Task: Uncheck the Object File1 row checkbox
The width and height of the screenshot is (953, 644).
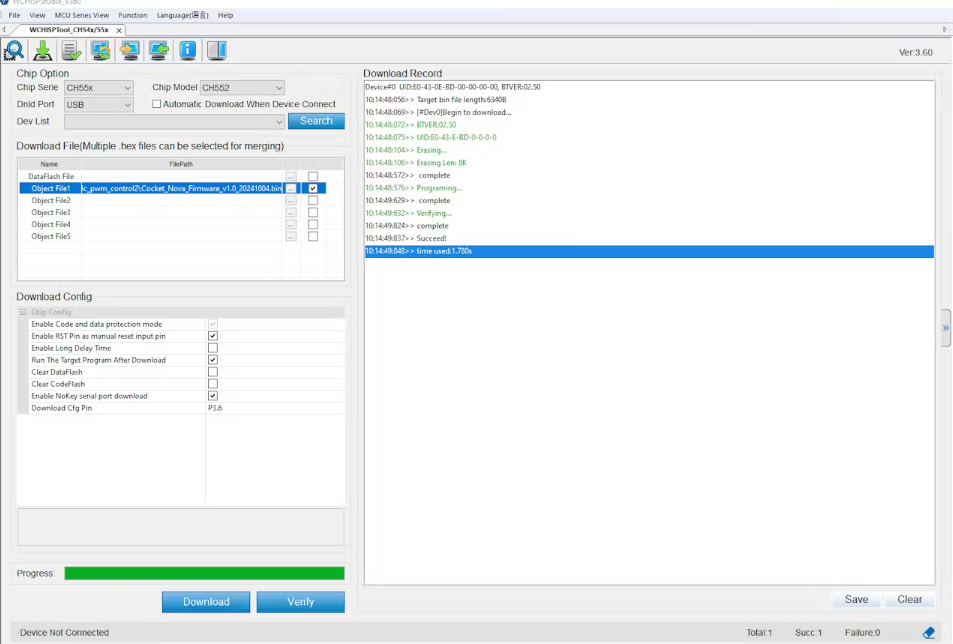Action: tap(313, 188)
